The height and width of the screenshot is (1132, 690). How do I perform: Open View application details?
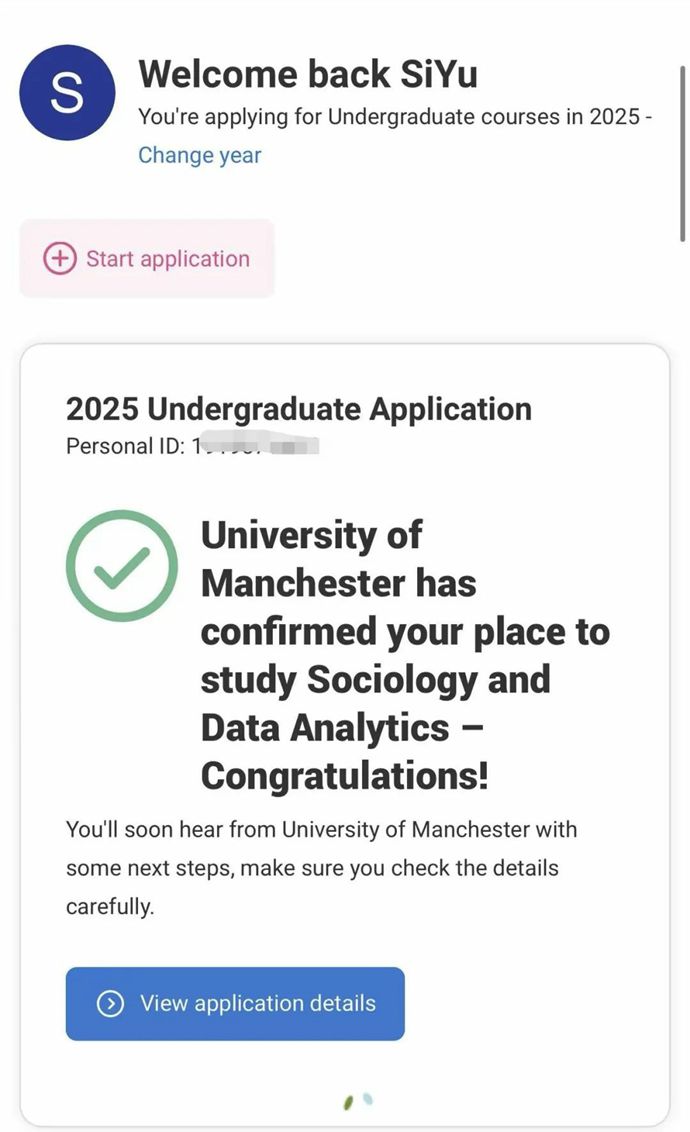[257, 1004]
